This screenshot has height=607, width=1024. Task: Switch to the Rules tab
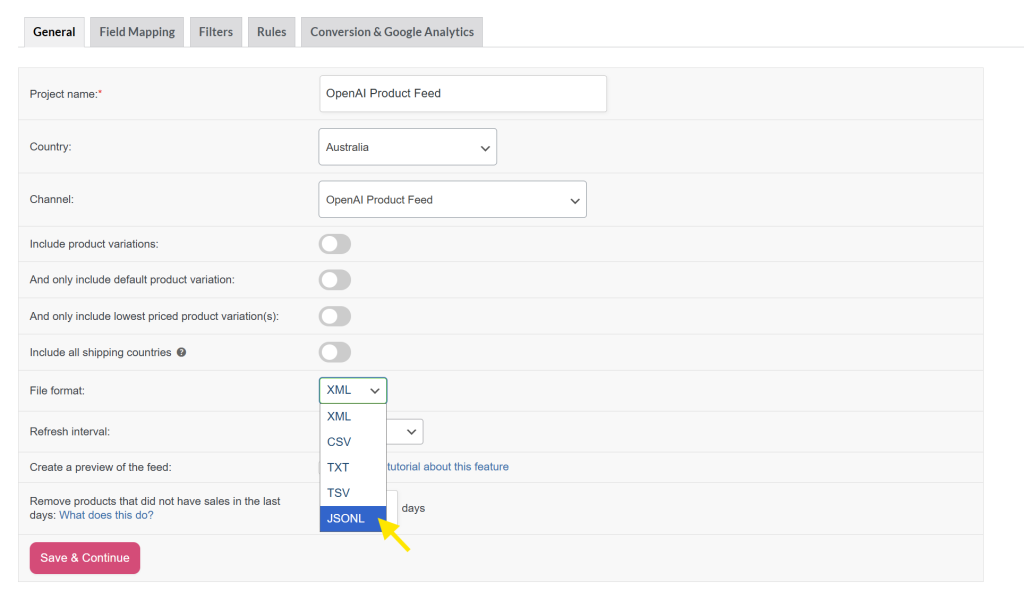(271, 31)
